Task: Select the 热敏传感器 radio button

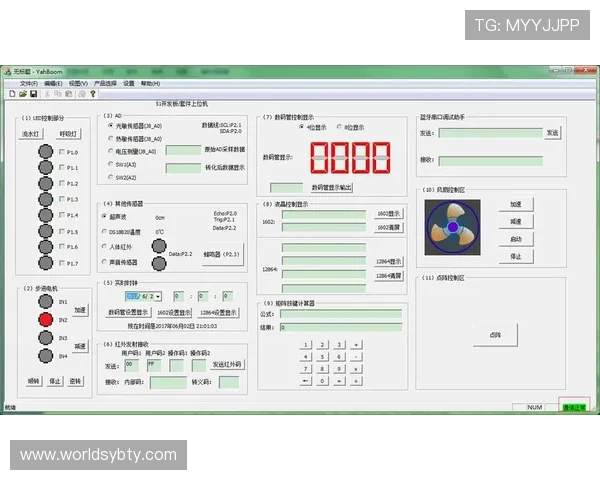Action: click(110, 139)
